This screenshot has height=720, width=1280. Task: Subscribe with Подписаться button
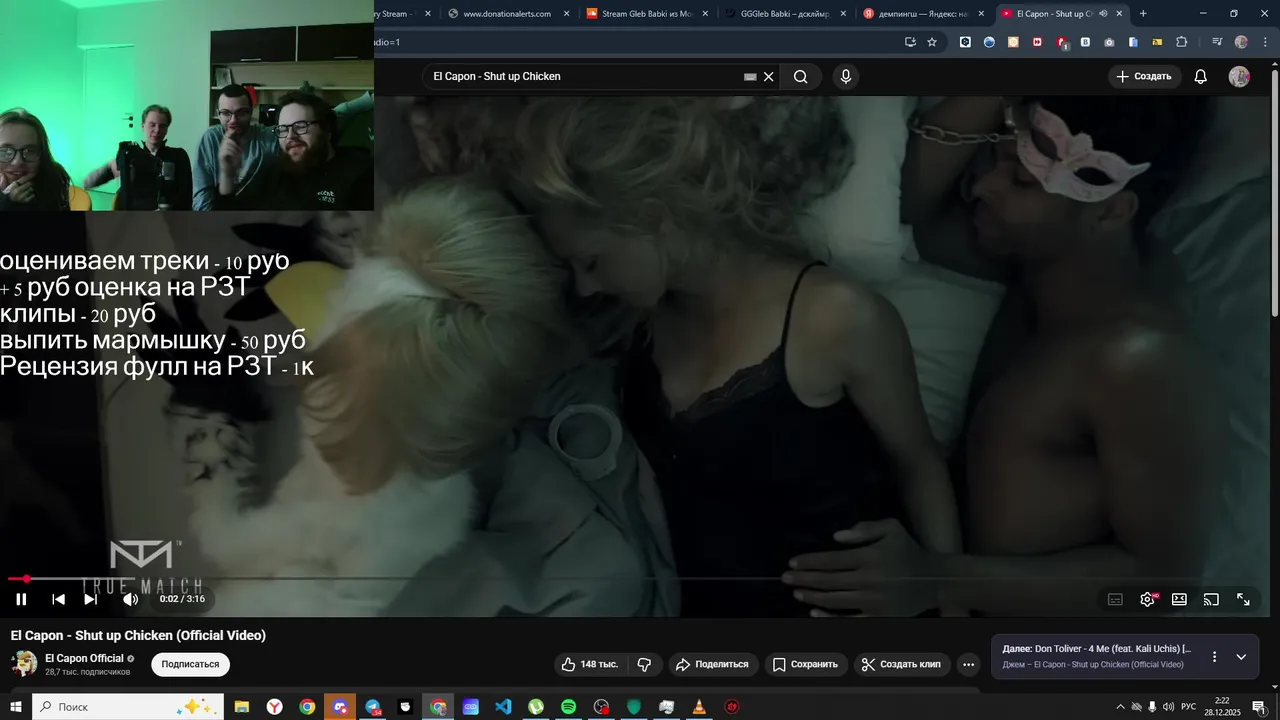coord(190,664)
